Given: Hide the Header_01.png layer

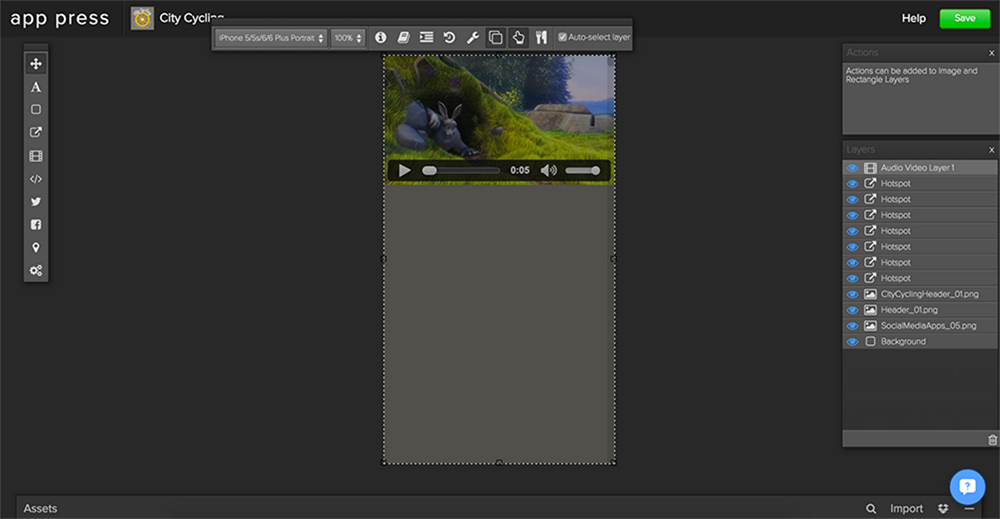Looking at the screenshot, I should click(x=852, y=310).
